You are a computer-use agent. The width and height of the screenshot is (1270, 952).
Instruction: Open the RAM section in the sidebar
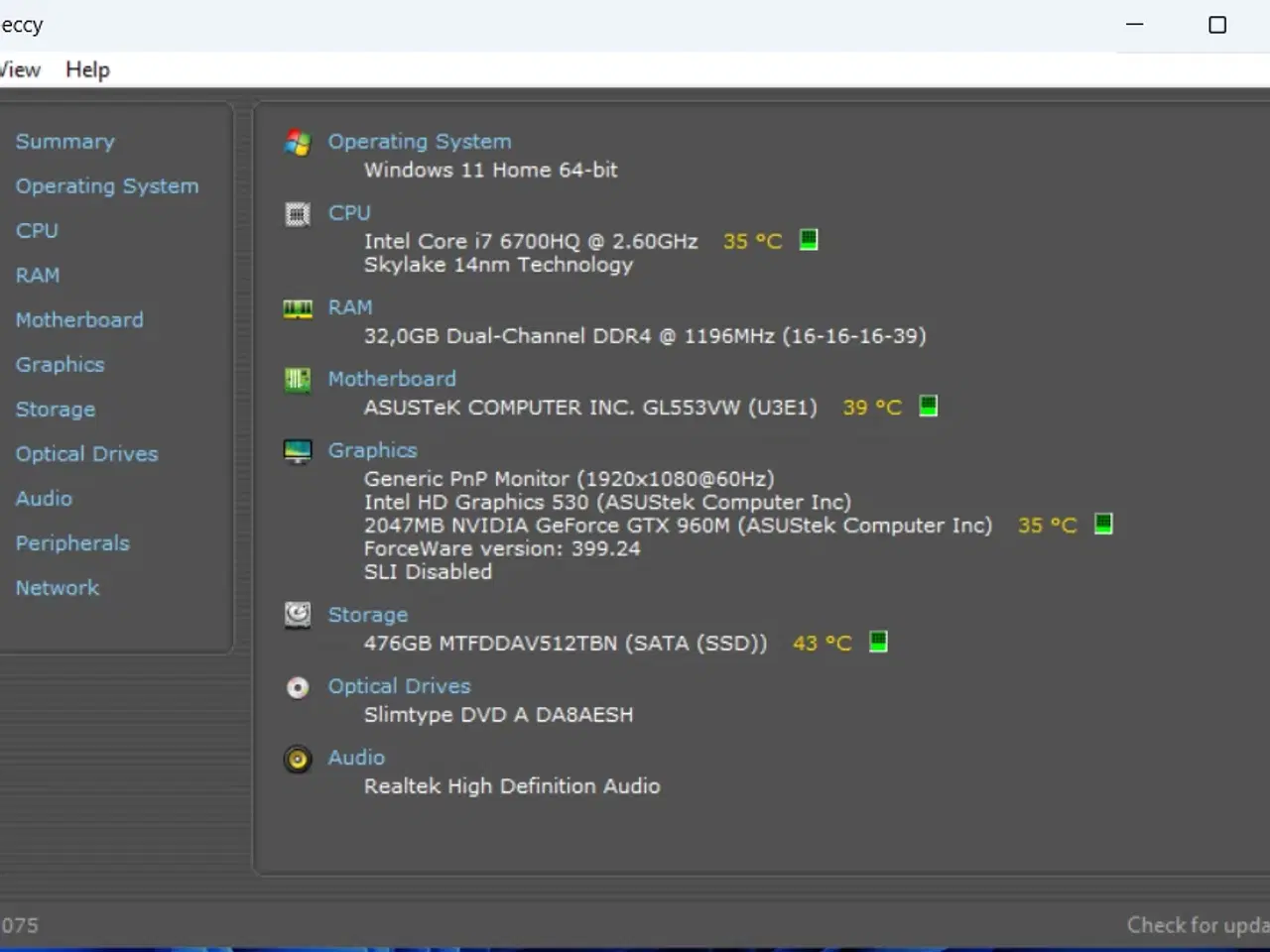(x=38, y=276)
